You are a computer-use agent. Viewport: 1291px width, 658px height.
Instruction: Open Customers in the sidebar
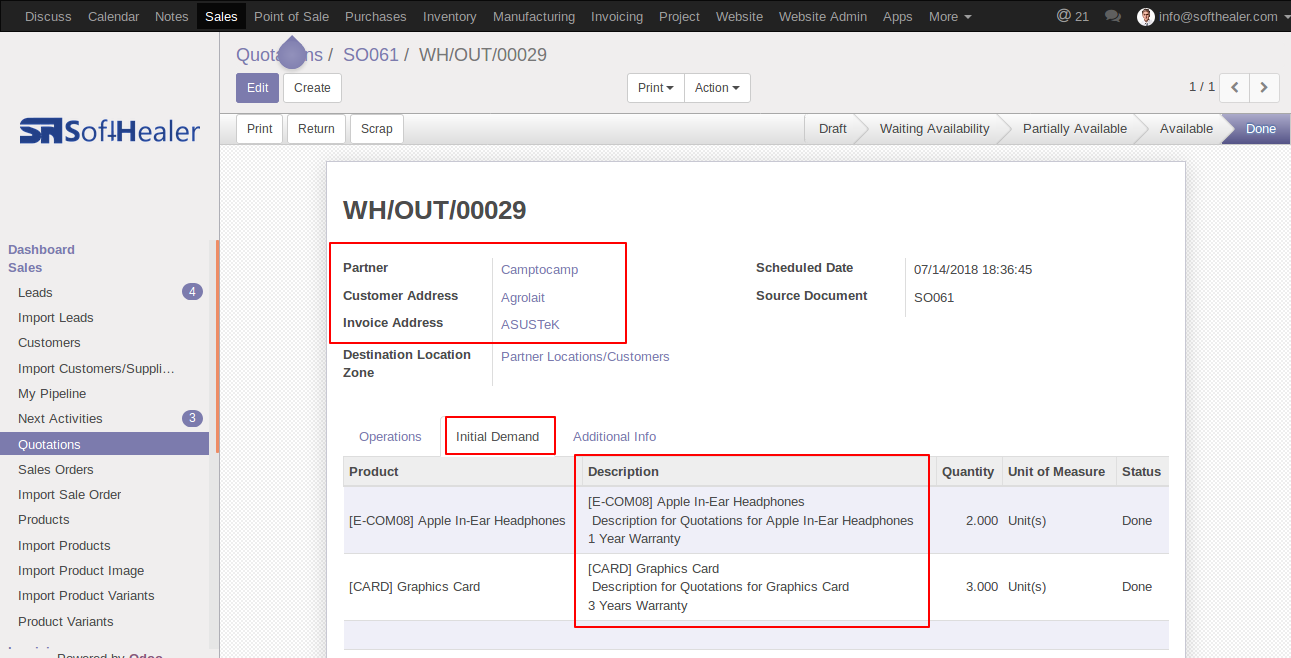[105, 343]
